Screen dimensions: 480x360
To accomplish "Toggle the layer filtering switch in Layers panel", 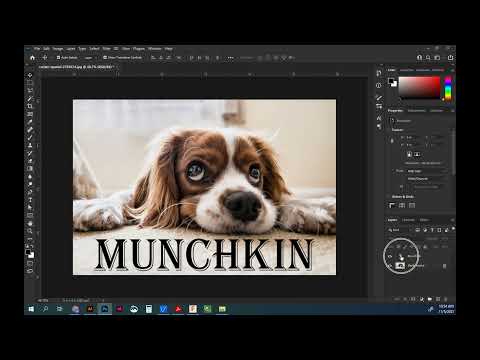I will (453, 230).
